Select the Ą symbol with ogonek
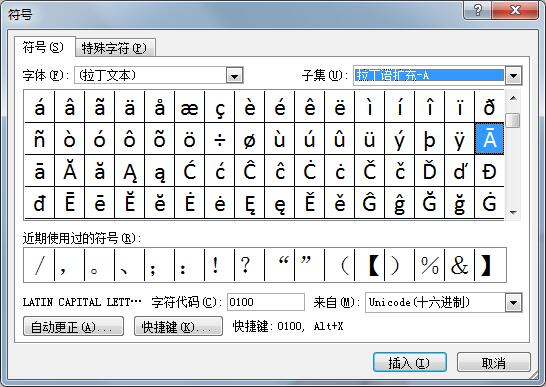 pos(130,171)
